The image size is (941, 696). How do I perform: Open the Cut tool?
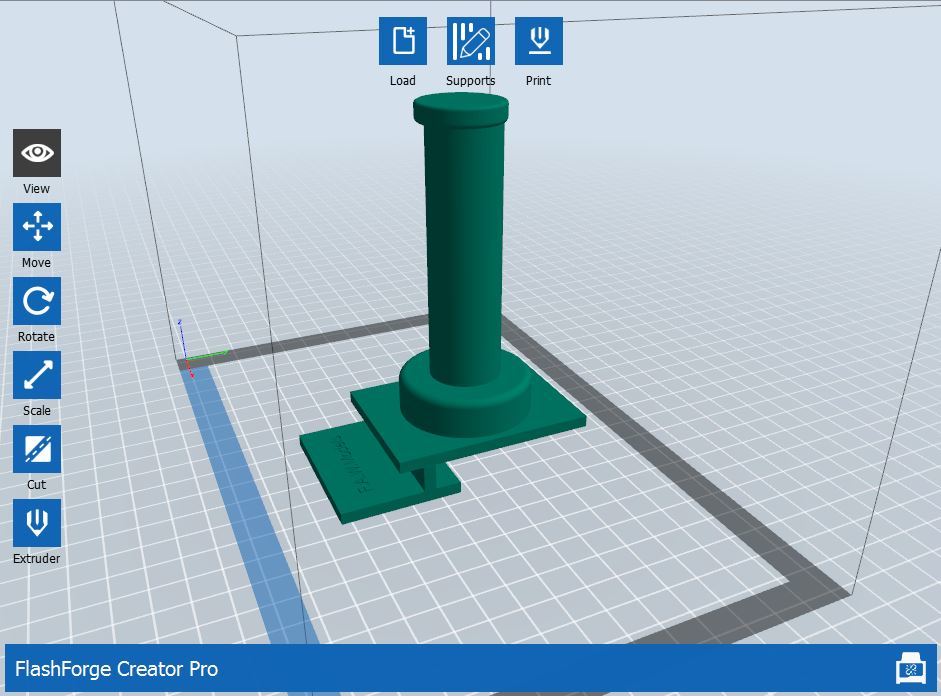(x=37, y=449)
